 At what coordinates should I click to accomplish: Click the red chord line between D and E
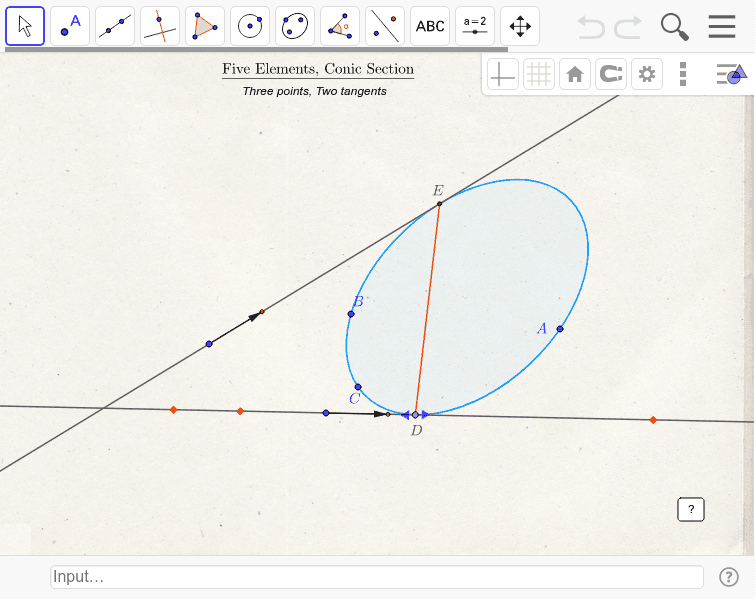coord(427,310)
